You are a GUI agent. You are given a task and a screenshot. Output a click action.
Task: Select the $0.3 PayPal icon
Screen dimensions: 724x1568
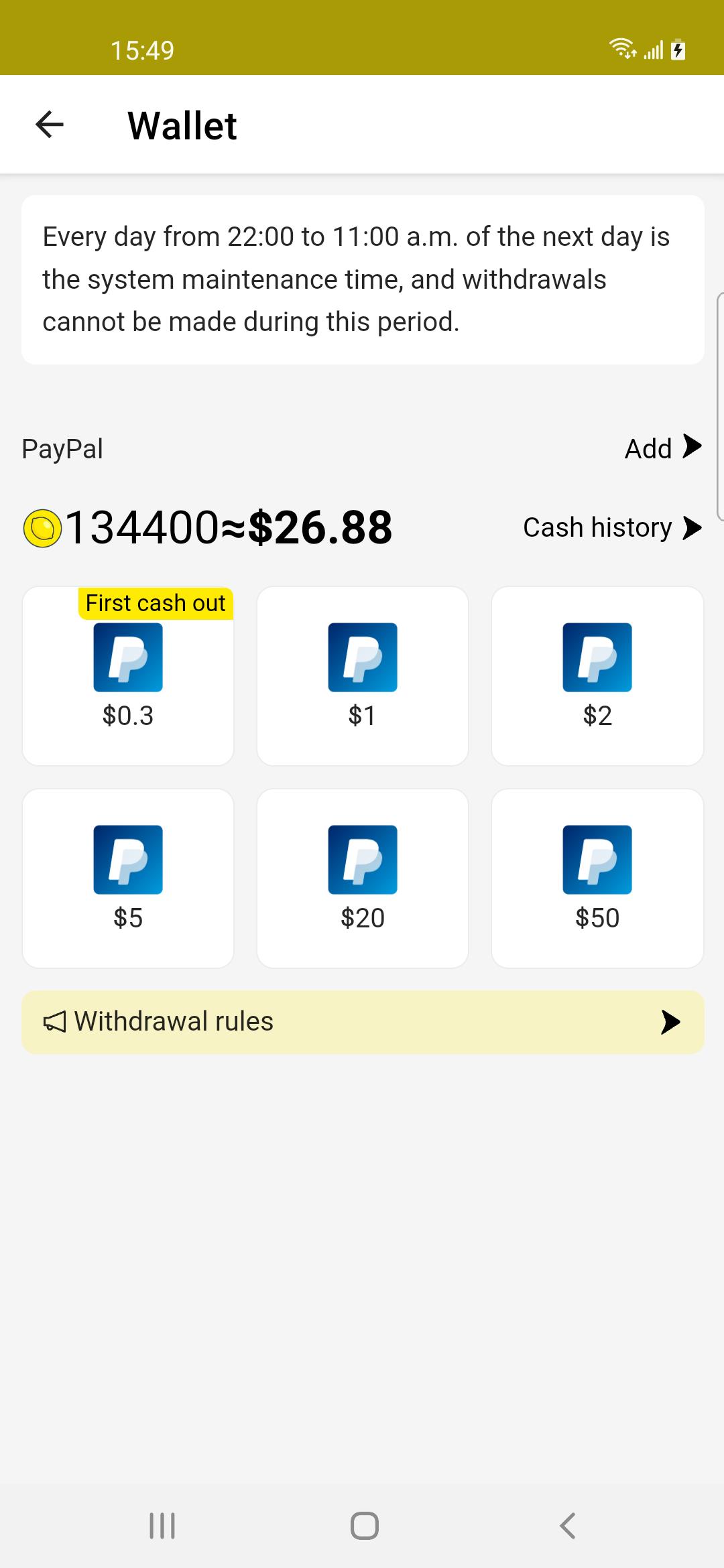[x=128, y=657]
